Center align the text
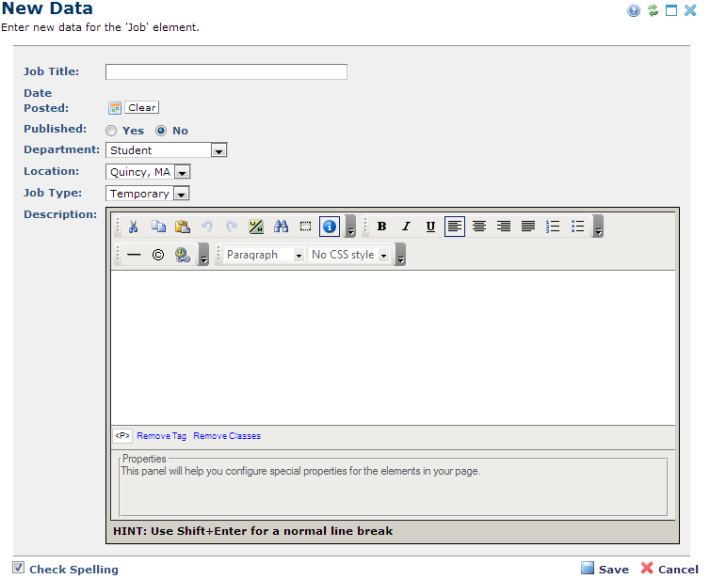 [479, 227]
